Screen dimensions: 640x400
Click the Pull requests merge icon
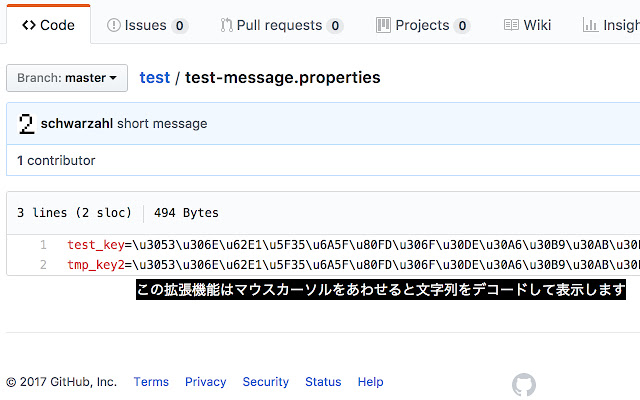click(x=227, y=25)
